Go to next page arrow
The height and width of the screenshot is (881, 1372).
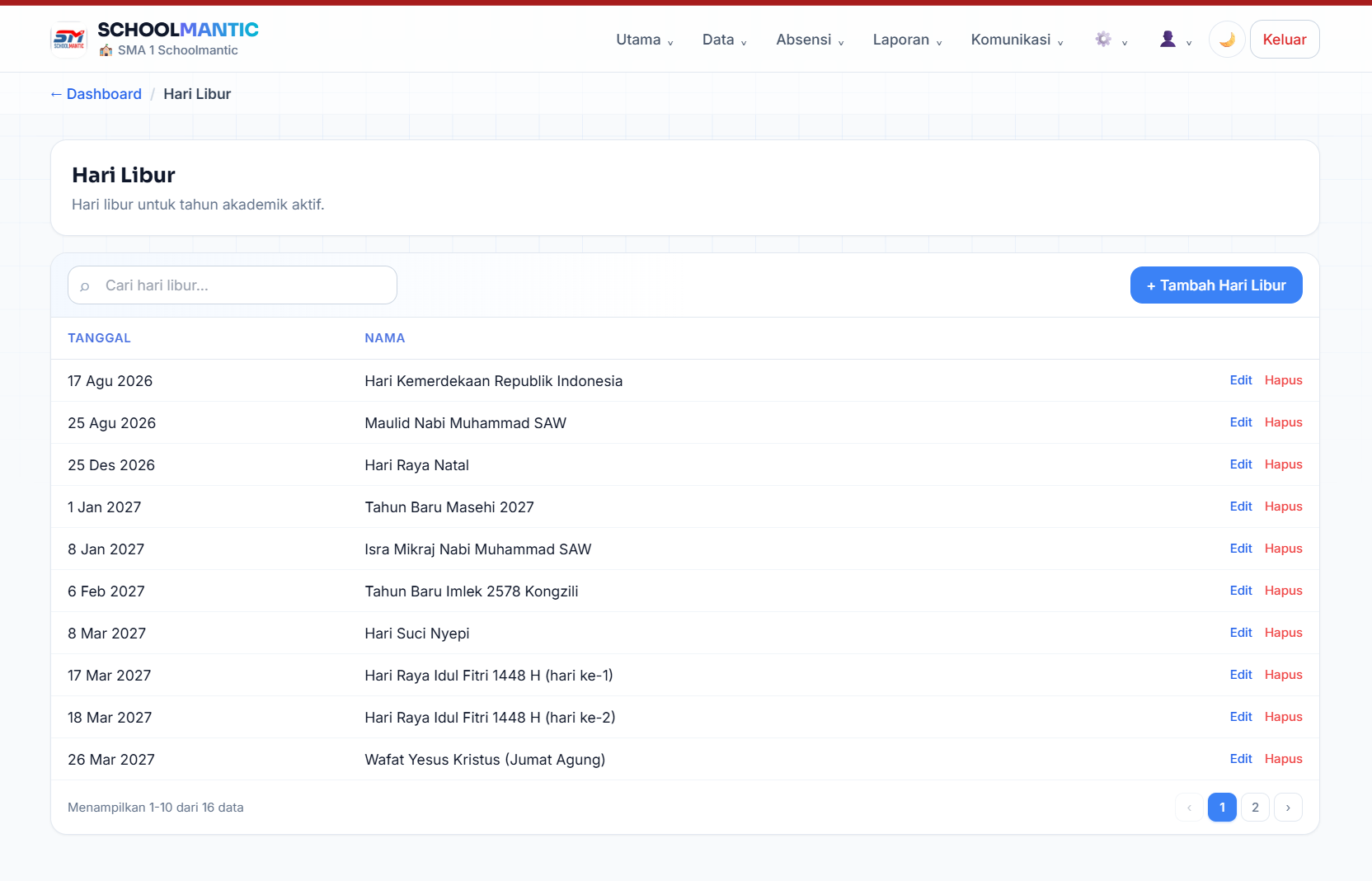[x=1288, y=808]
